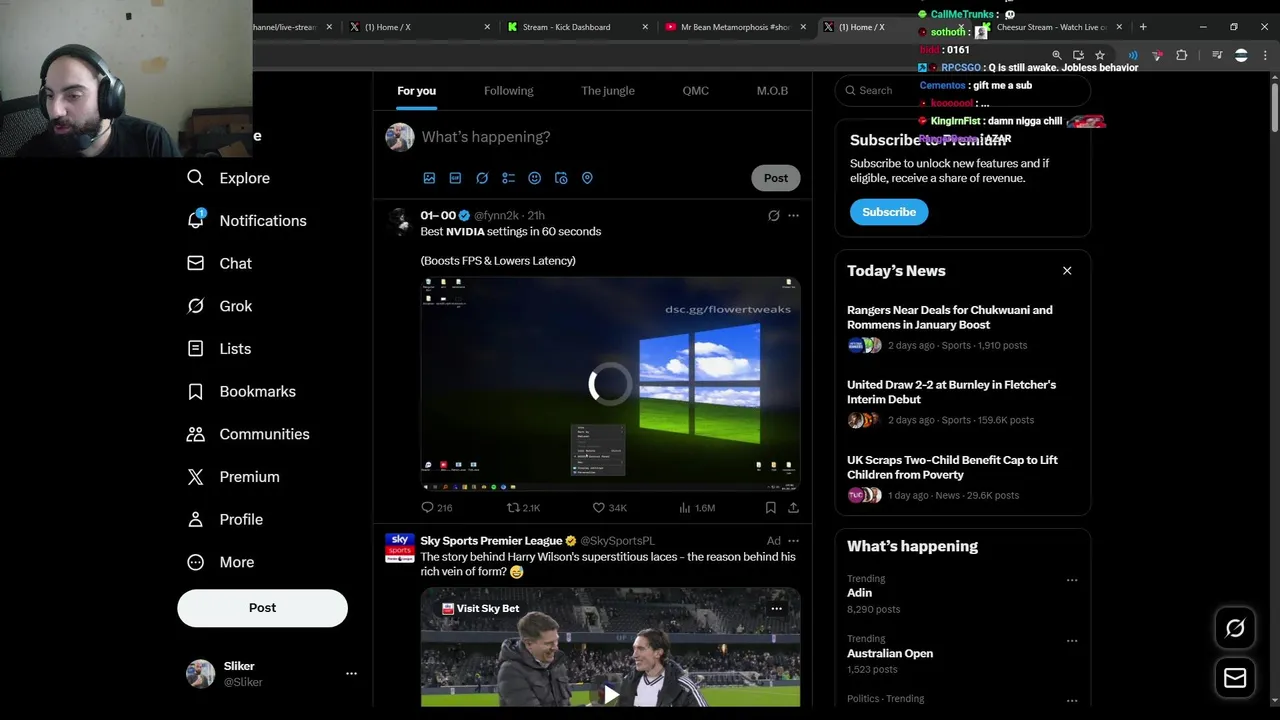
Task: Repost the 01-00 post with 2.1K reposts
Action: (x=524, y=508)
